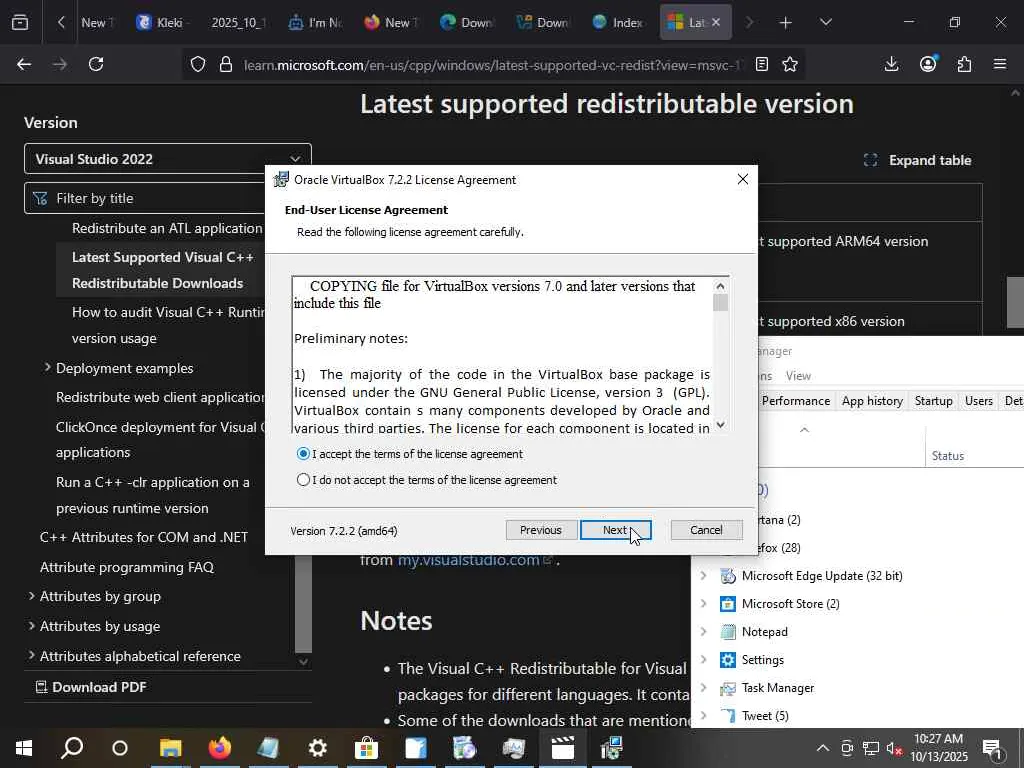
Task: Show hidden system tray icons chevron
Action: [823, 748]
